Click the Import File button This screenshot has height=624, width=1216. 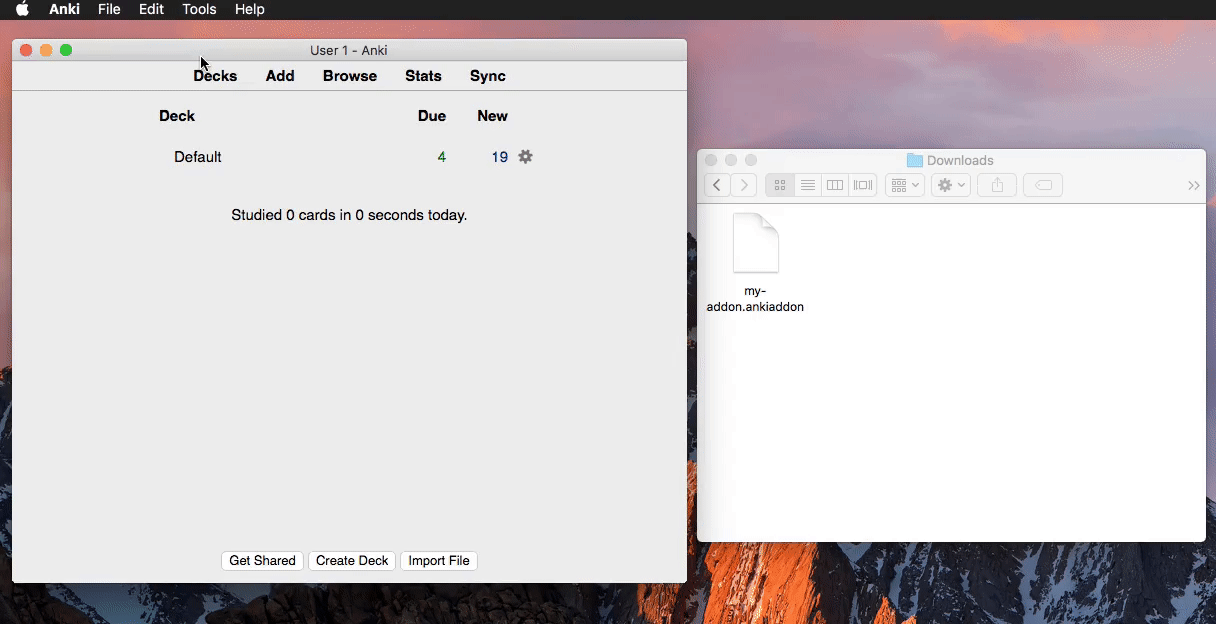tap(439, 561)
